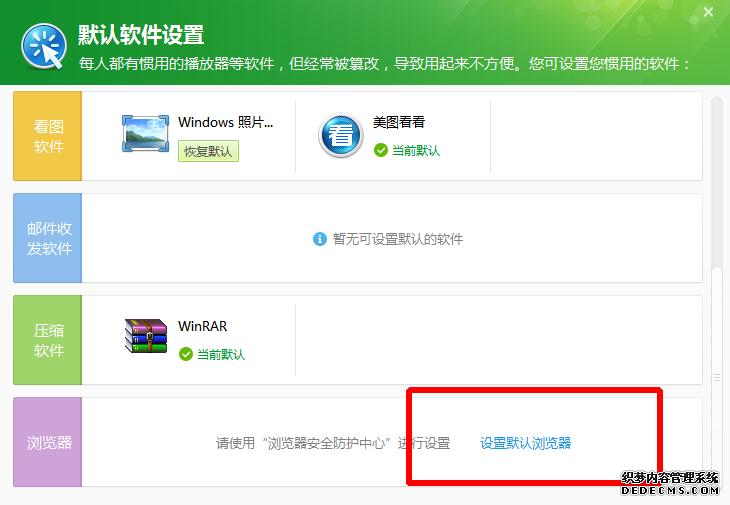Click green checkmark beside 美图看看 当前默认

coord(380,150)
